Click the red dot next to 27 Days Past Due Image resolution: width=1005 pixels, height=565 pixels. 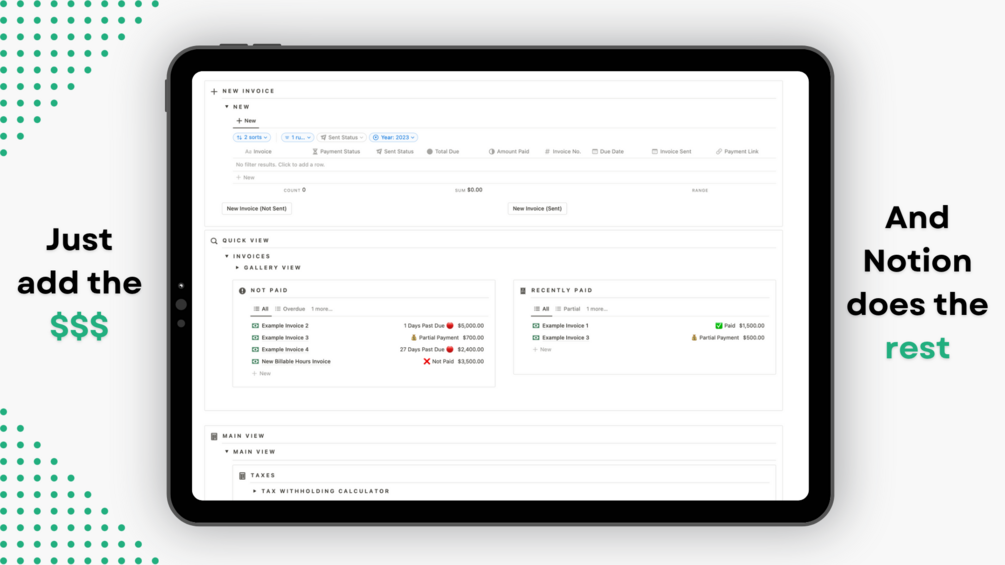tap(450, 350)
